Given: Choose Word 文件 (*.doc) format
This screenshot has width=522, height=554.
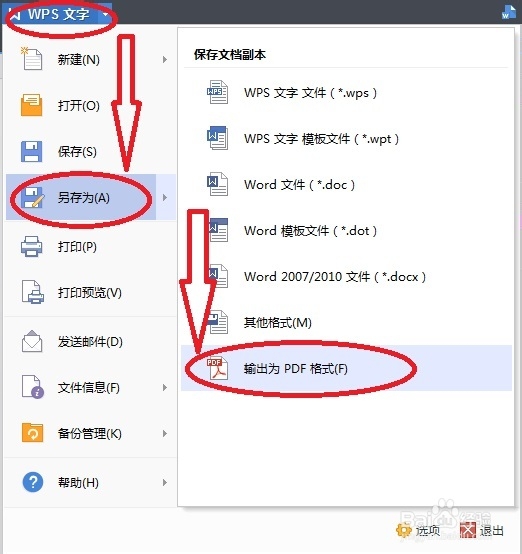Looking at the screenshot, I should pyautogui.click(x=346, y=184).
